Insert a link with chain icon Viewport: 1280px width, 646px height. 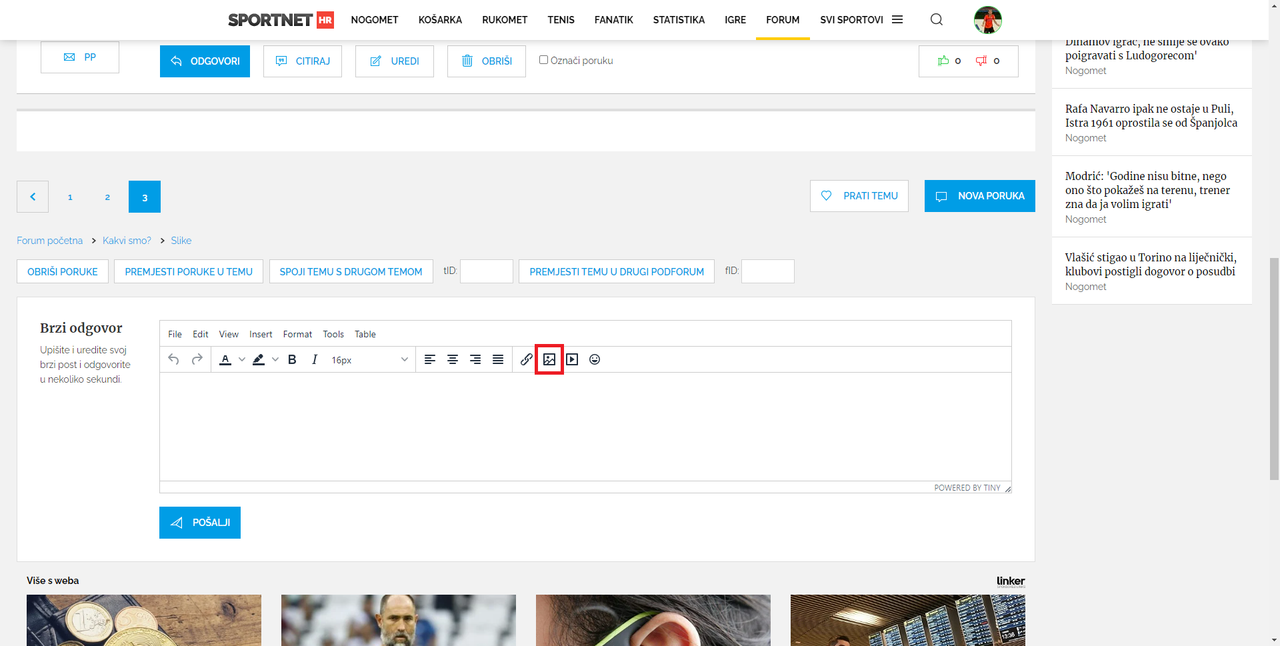pyautogui.click(x=526, y=359)
